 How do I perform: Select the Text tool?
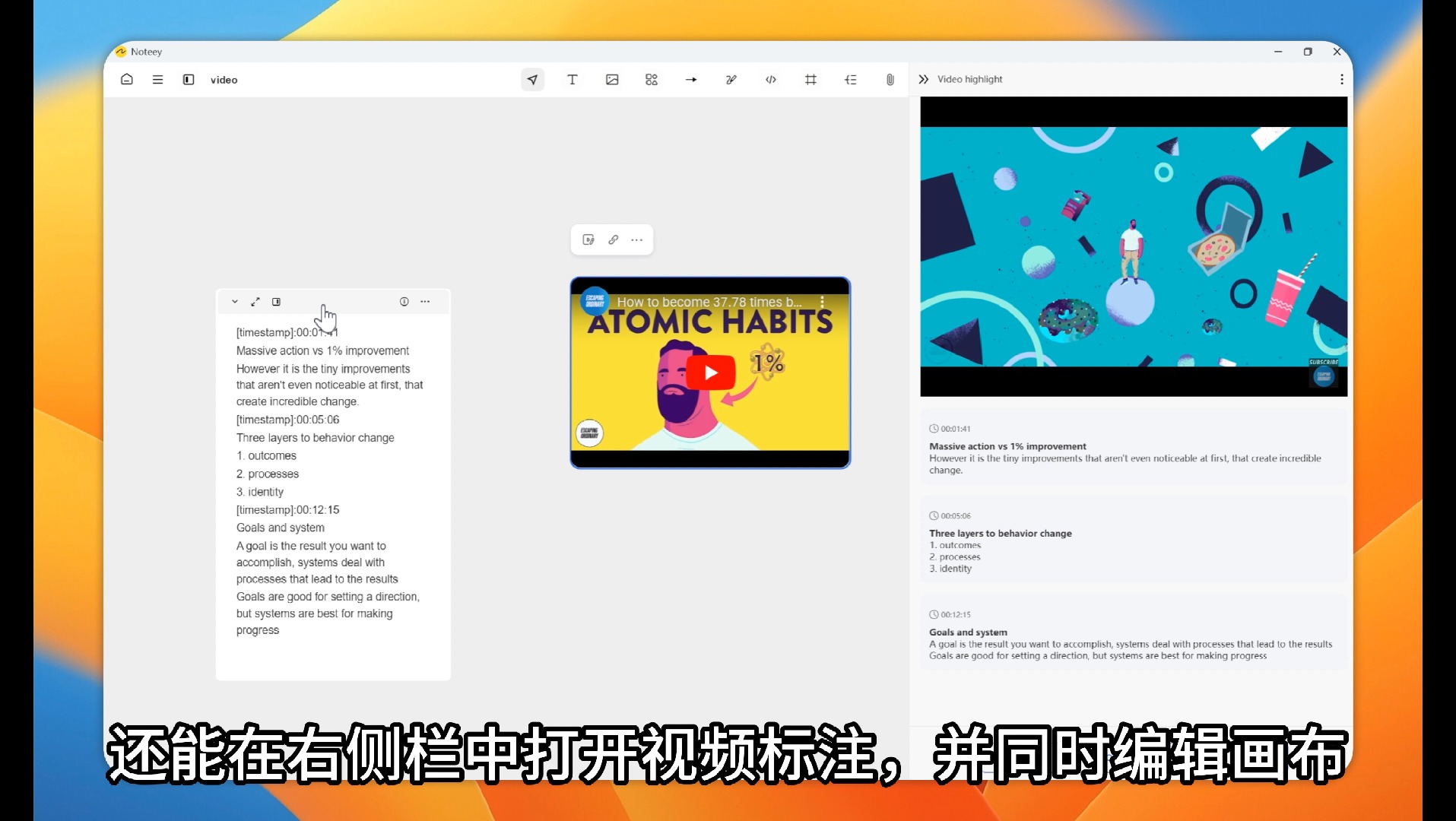tap(573, 79)
